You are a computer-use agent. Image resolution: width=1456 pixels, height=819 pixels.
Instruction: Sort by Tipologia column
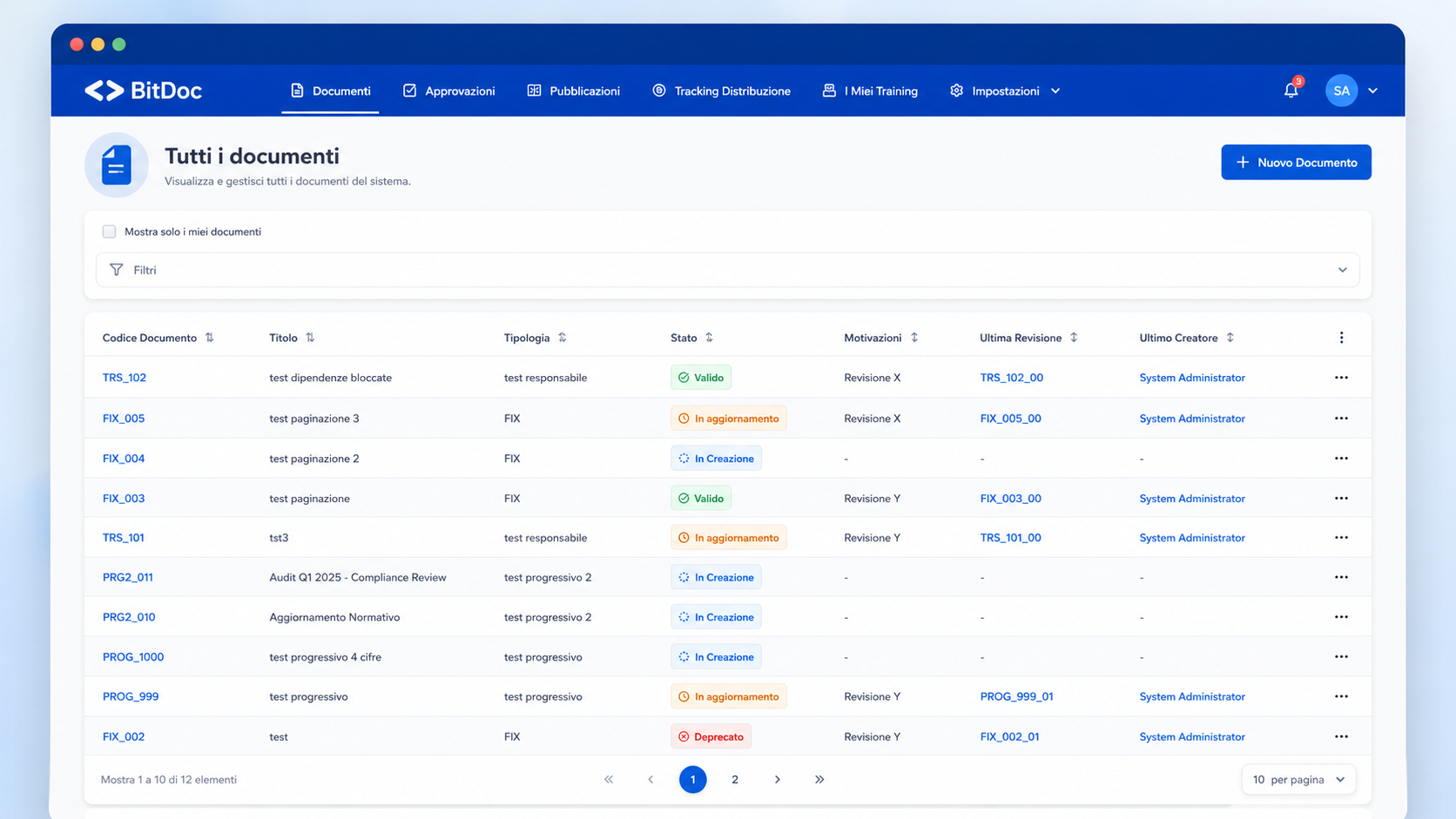tap(563, 338)
